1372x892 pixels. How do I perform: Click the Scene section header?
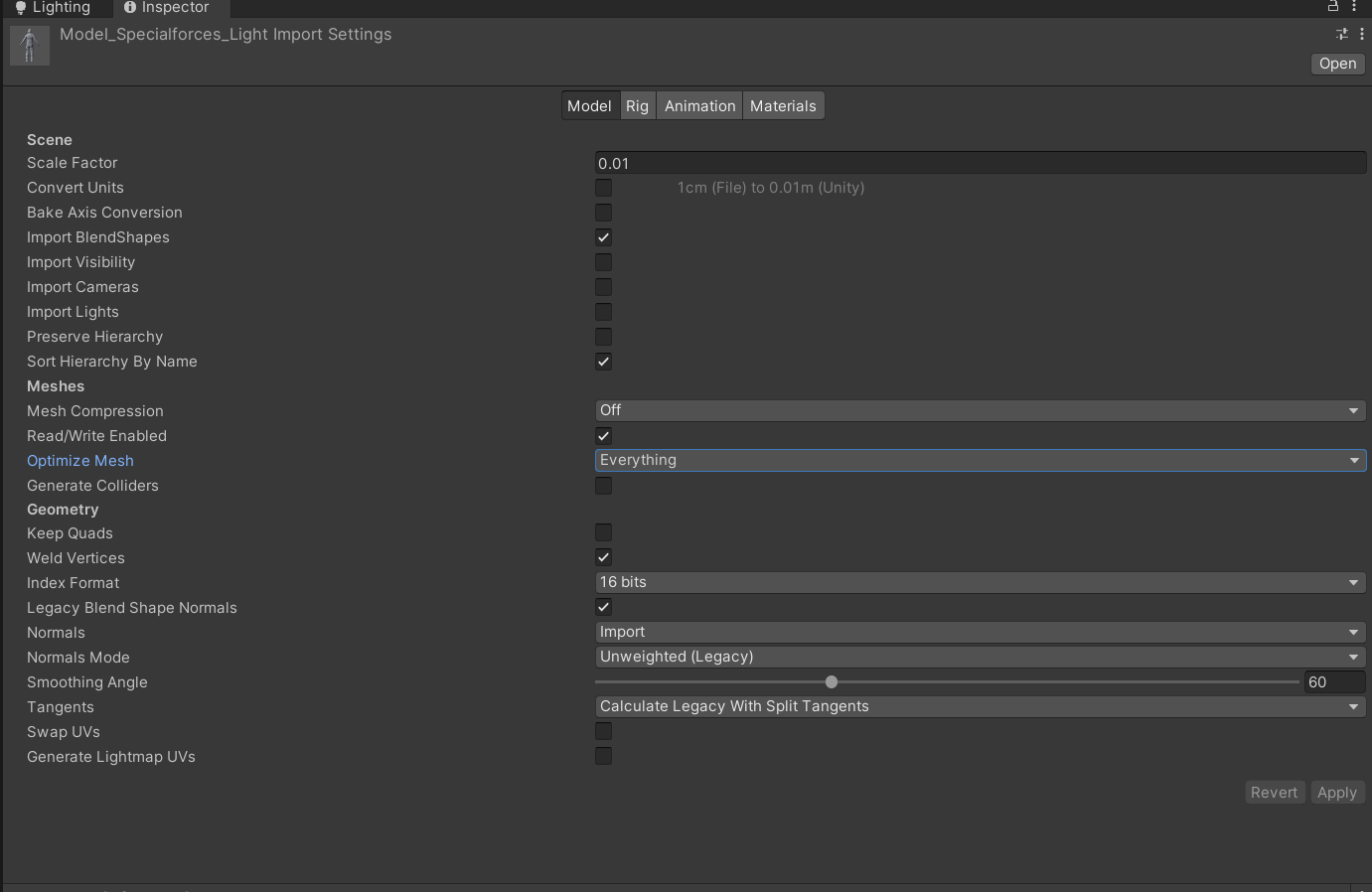point(50,140)
